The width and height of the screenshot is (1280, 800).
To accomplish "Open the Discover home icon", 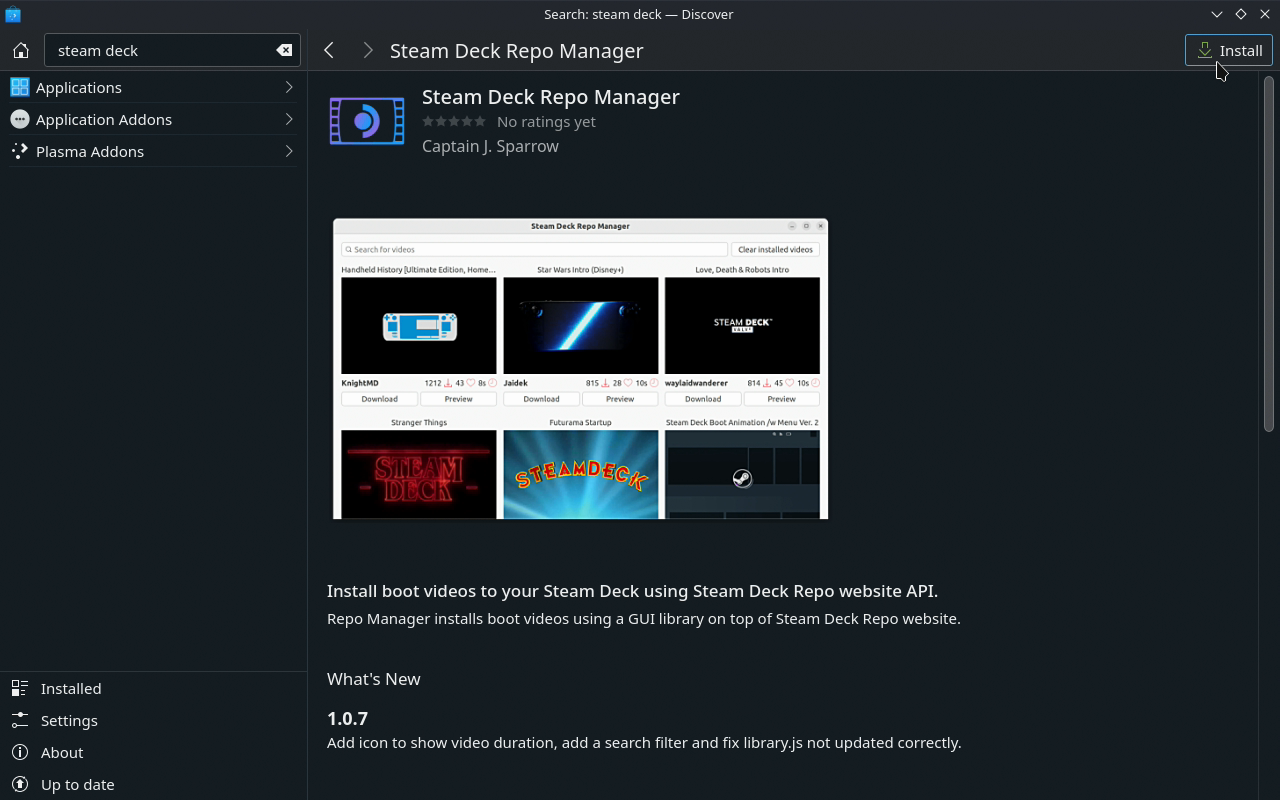I will (20, 49).
